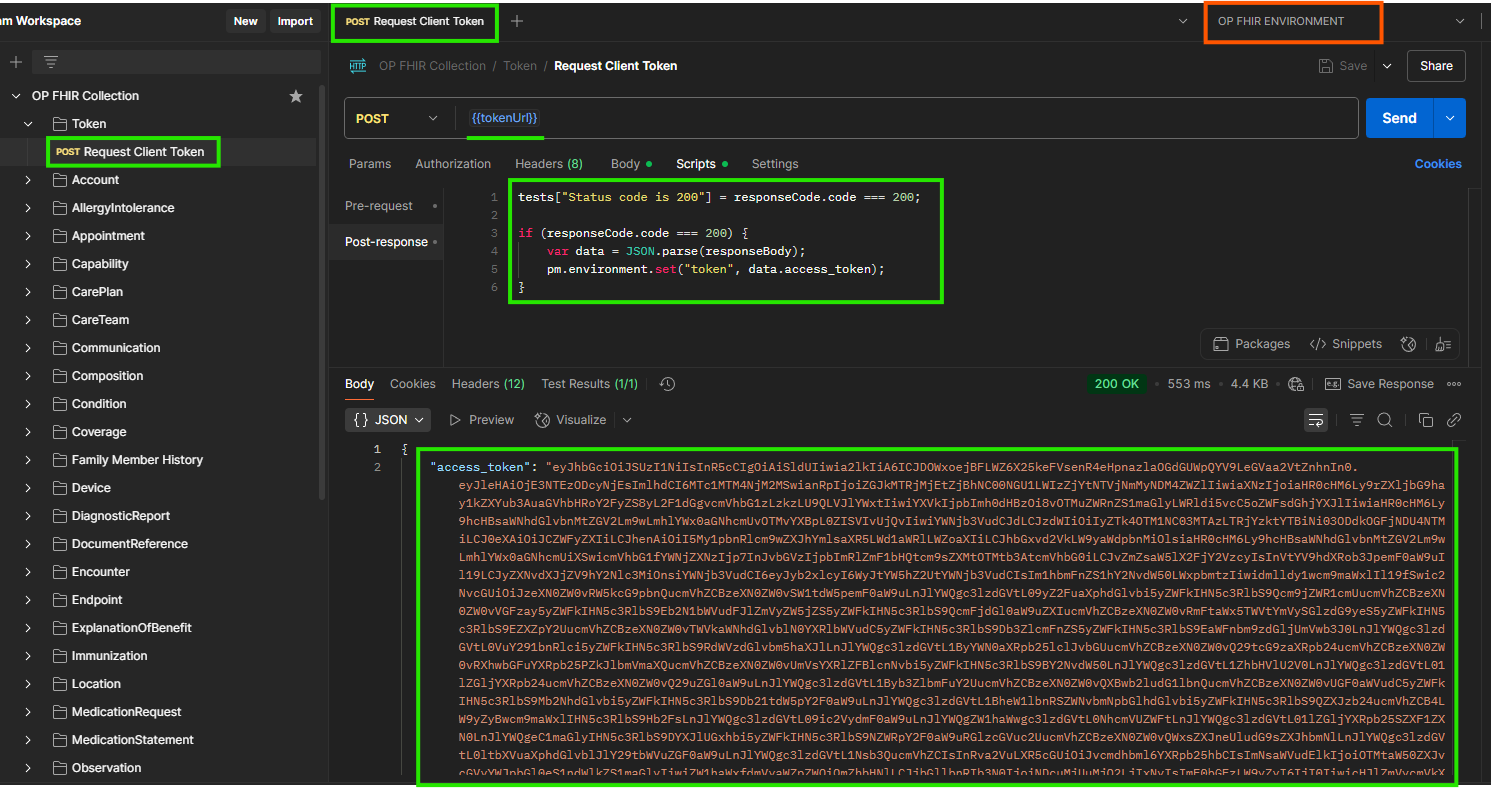Image resolution: width=1491 pixels, height=788 pixels.
Task: Open the Cookies link
Action: point(1438,164)
